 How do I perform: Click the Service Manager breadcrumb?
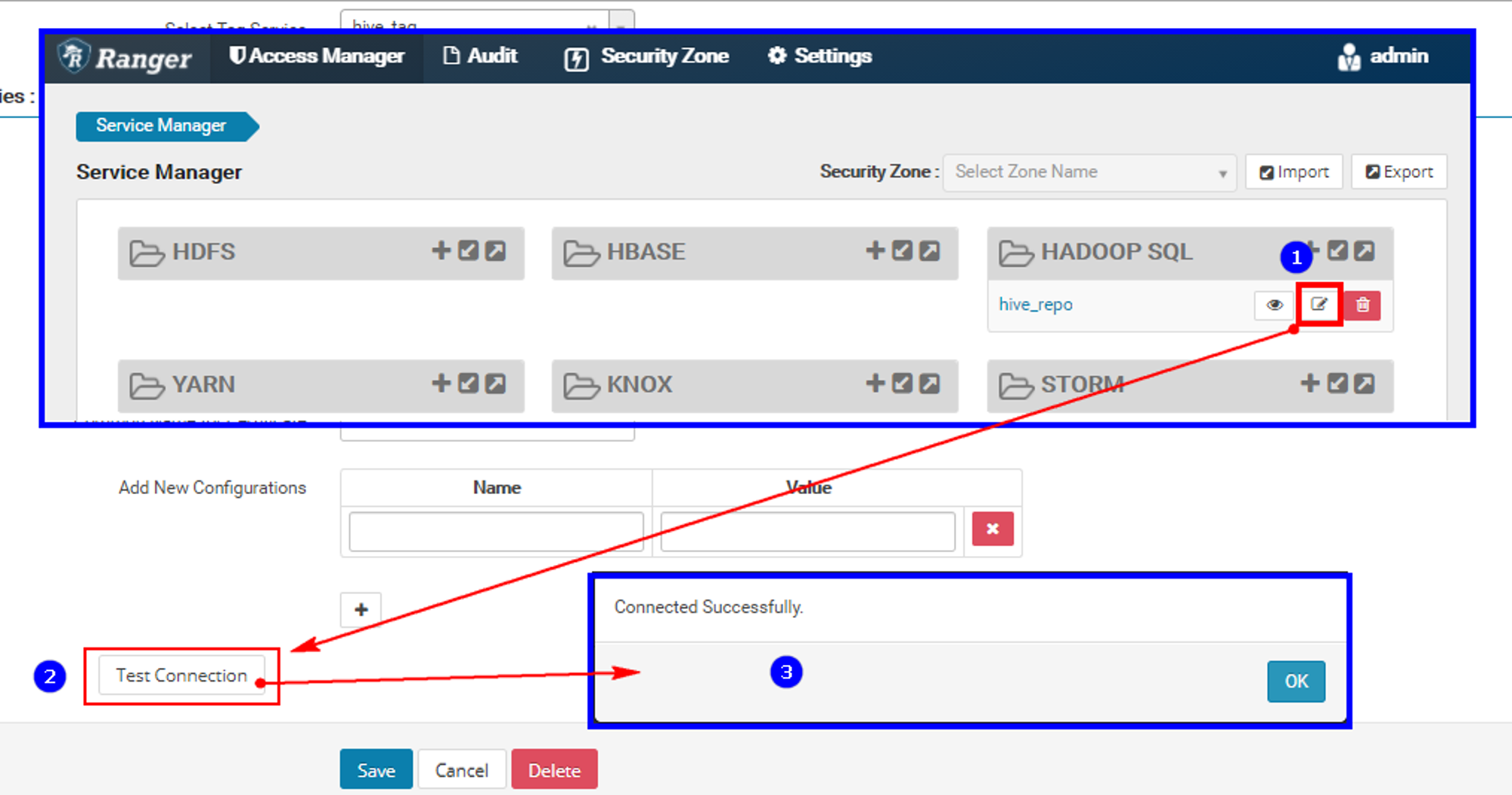click(x=167, y=126)
